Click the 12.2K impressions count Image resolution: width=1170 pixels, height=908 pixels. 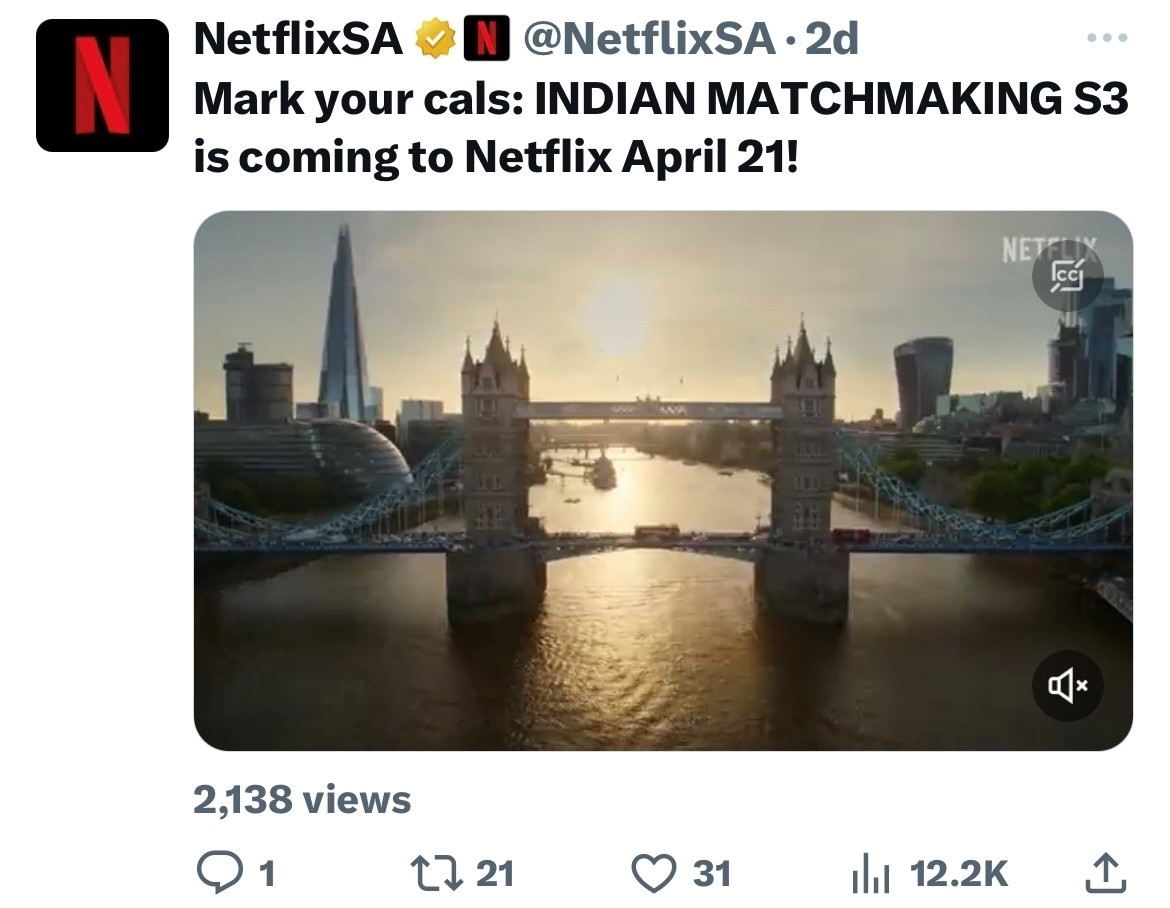[959, 873]
